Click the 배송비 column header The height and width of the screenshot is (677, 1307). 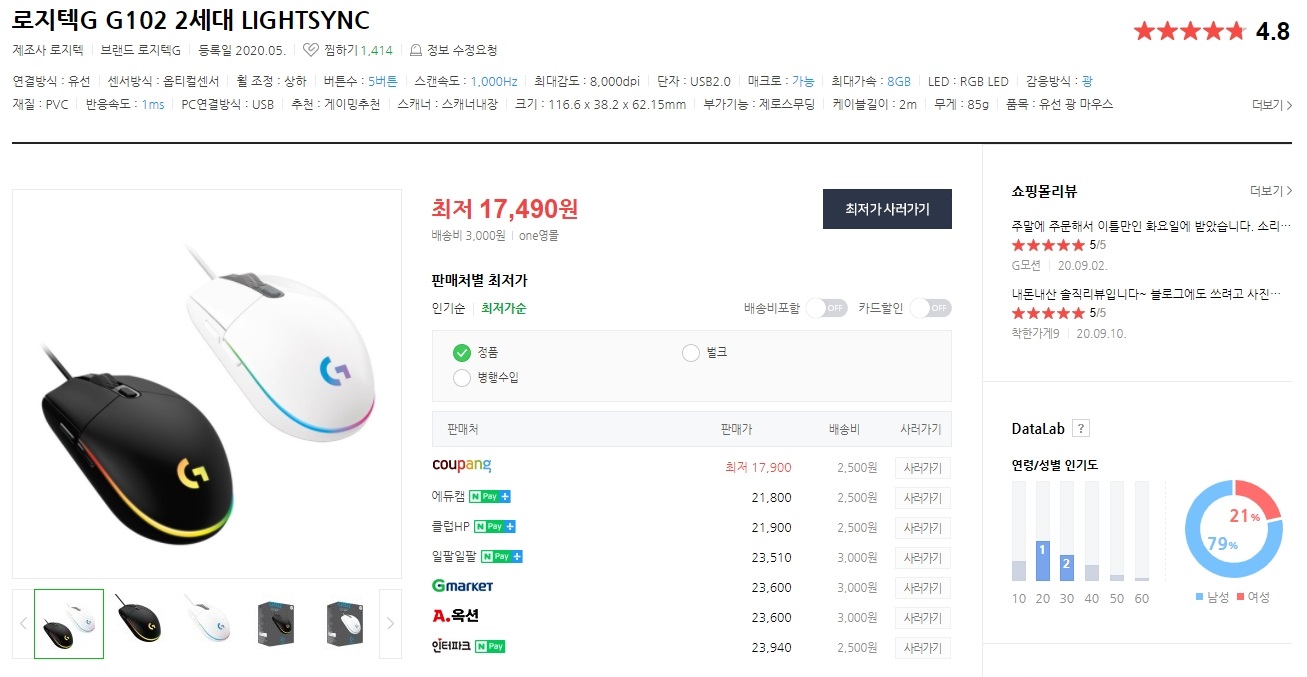[845, 429]
